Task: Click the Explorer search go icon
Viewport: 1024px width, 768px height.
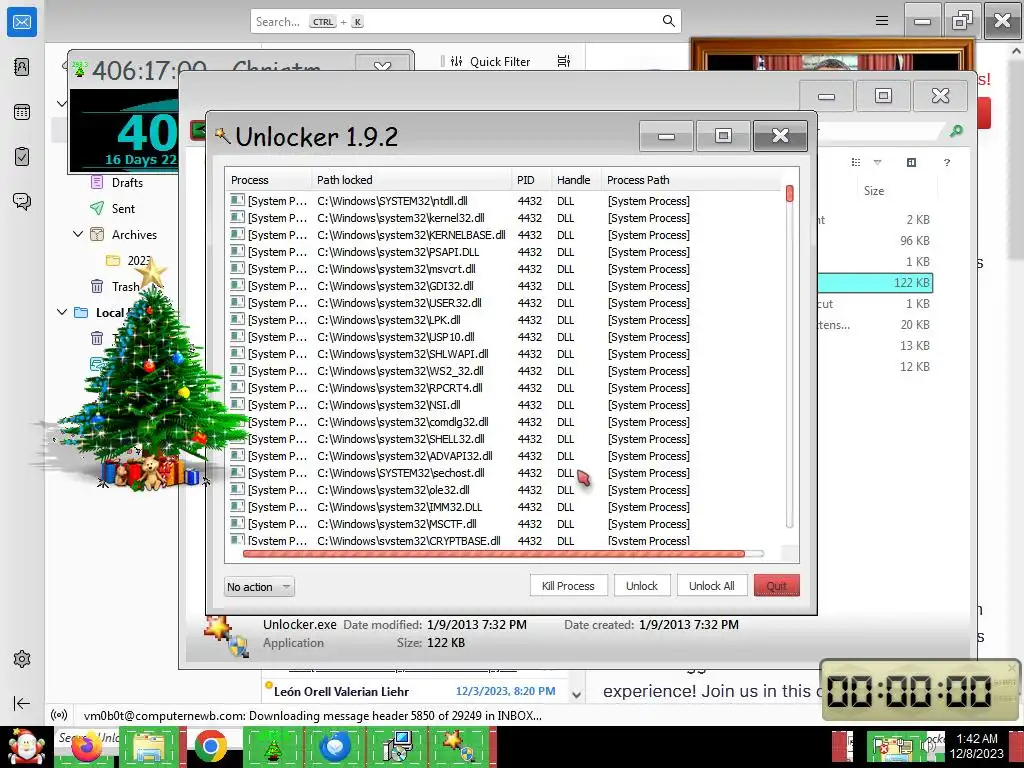Action: 956,132
